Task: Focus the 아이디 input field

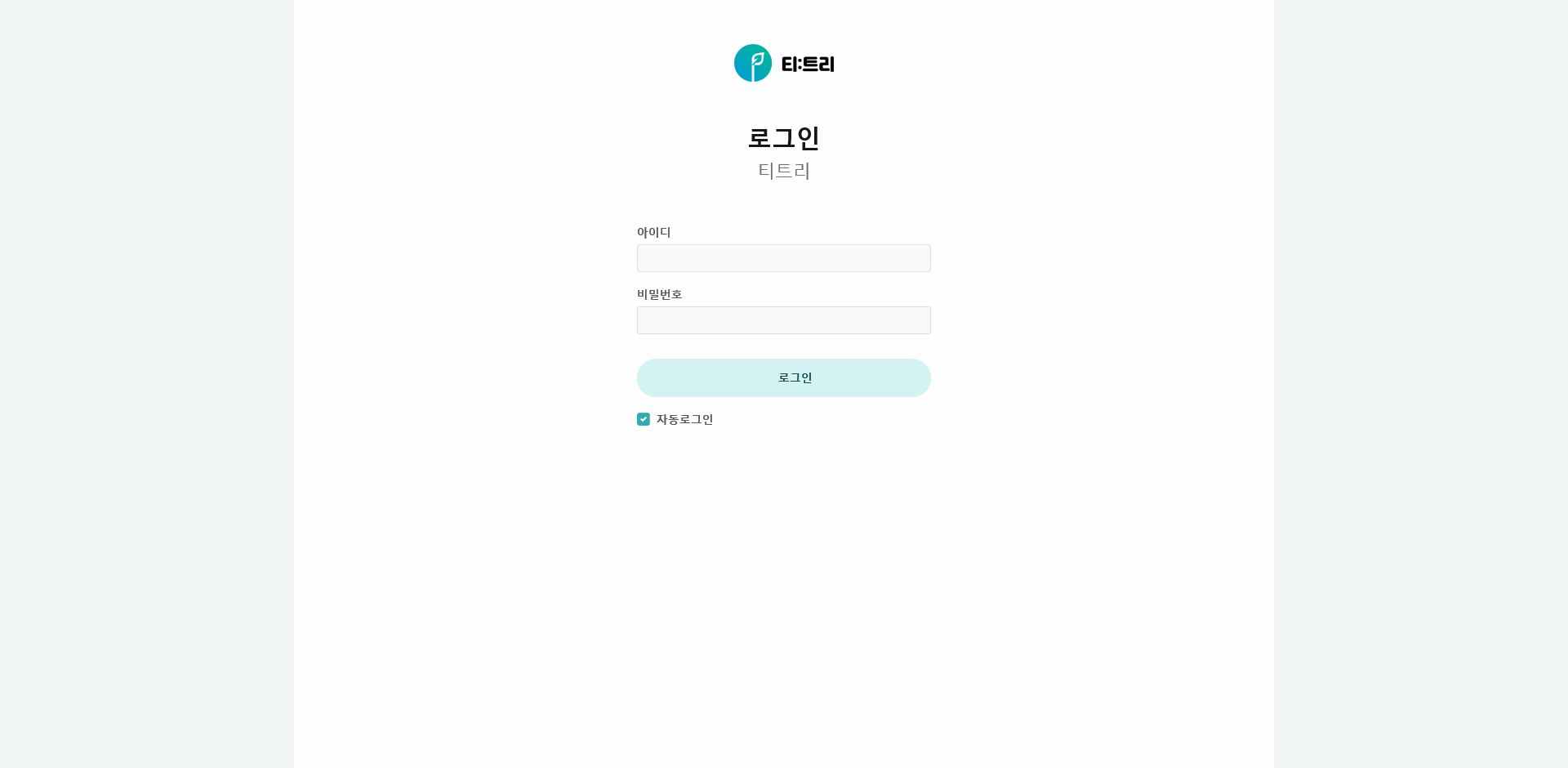Action: pyautogui.click(x=783, y=258)
